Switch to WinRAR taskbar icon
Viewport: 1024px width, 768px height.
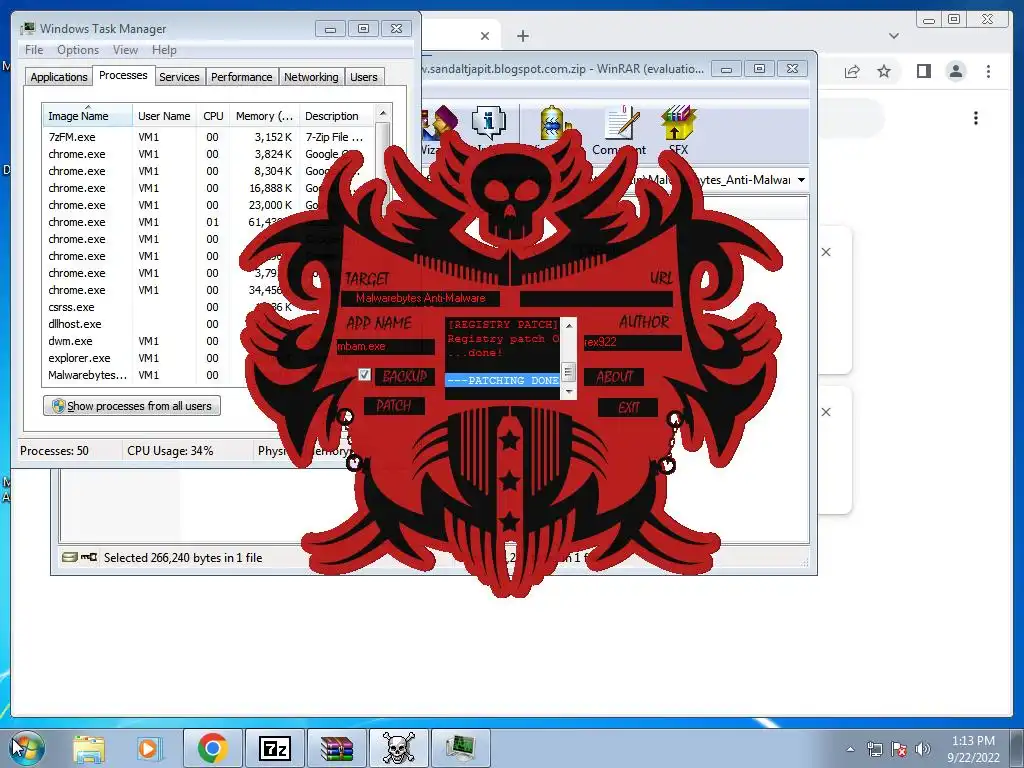click(x=337, y=748)
